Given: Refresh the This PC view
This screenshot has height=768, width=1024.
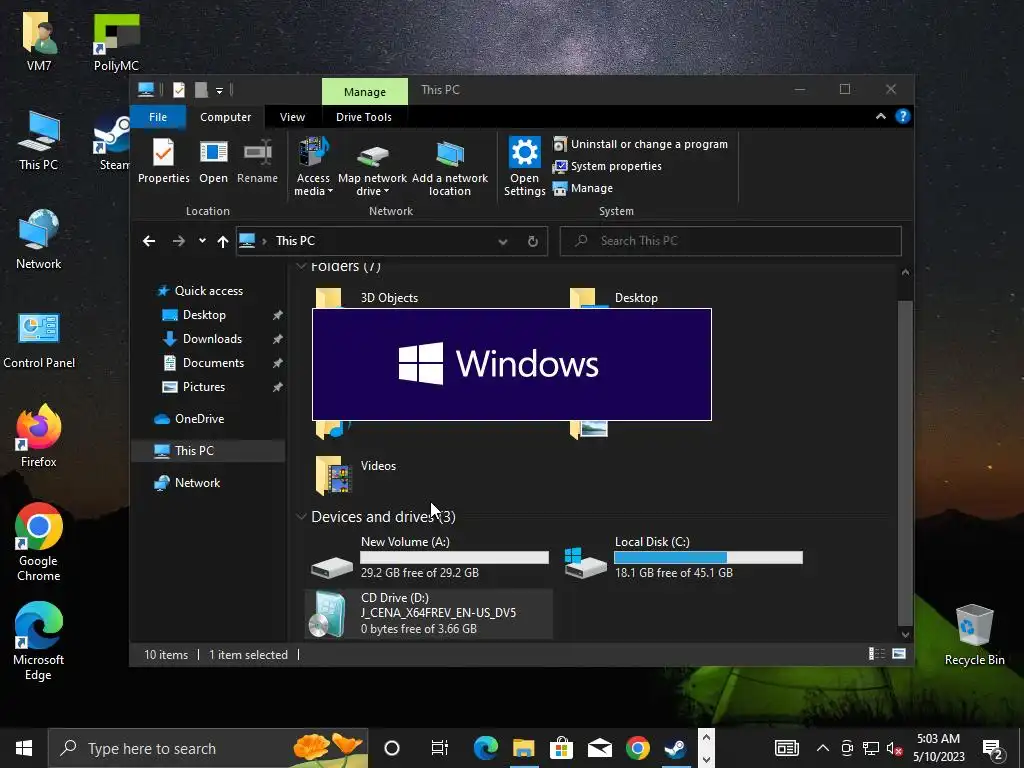Looking at the screenshot, I should pyautogui.click(x=533, y=242).
